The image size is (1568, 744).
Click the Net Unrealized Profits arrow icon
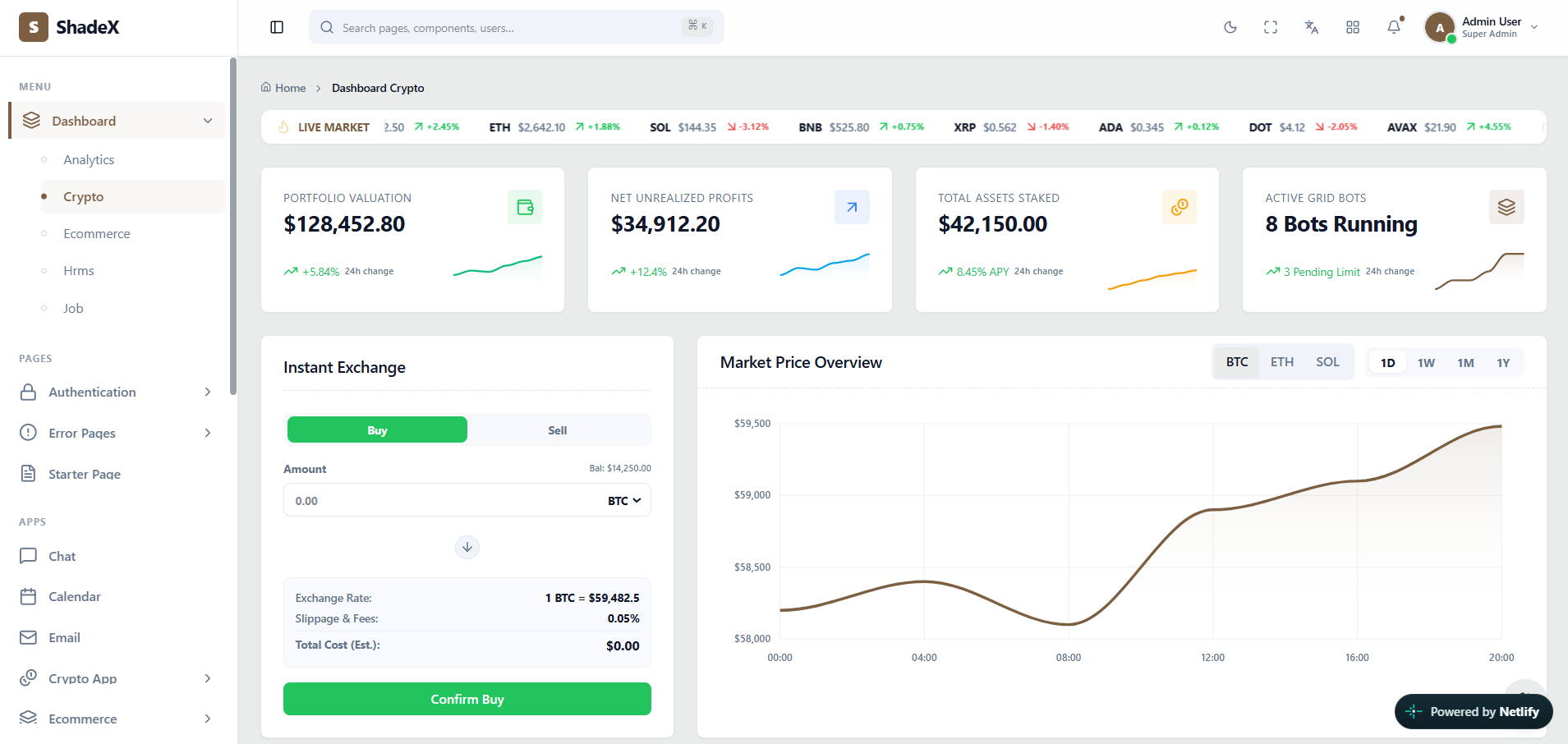pyautogui.click(x=852, y=207)
